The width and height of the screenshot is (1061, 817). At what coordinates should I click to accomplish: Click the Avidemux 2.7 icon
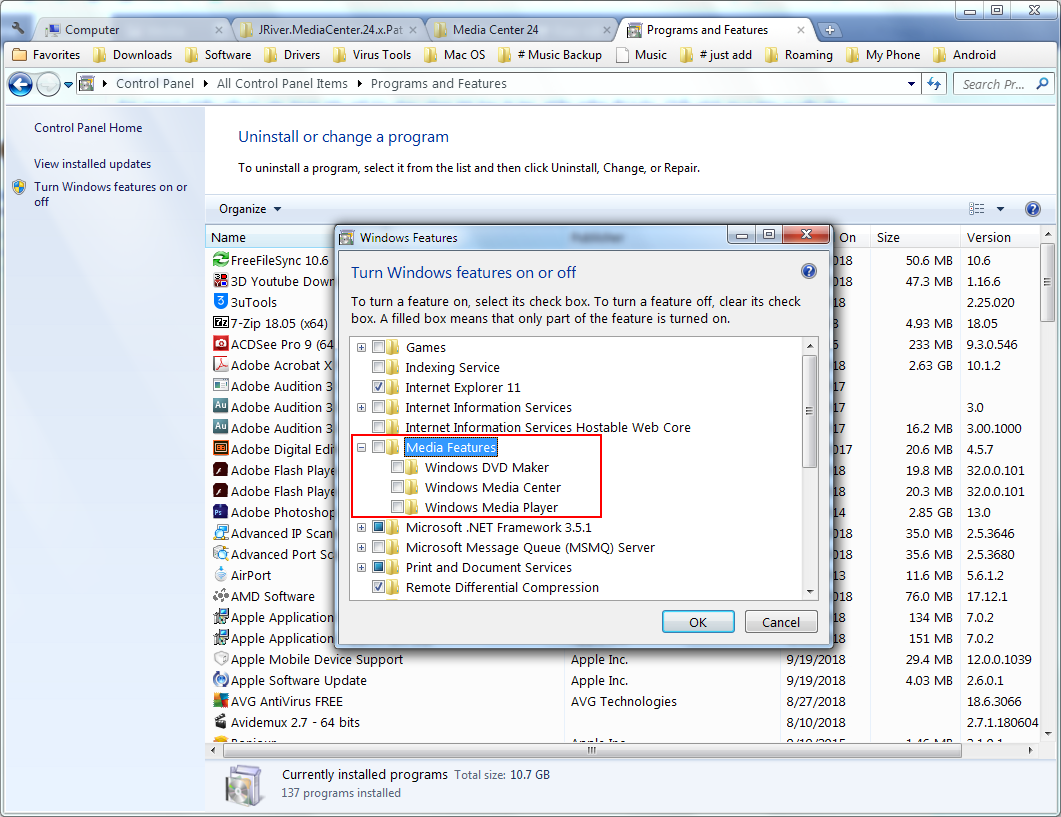tap(221, 722)
